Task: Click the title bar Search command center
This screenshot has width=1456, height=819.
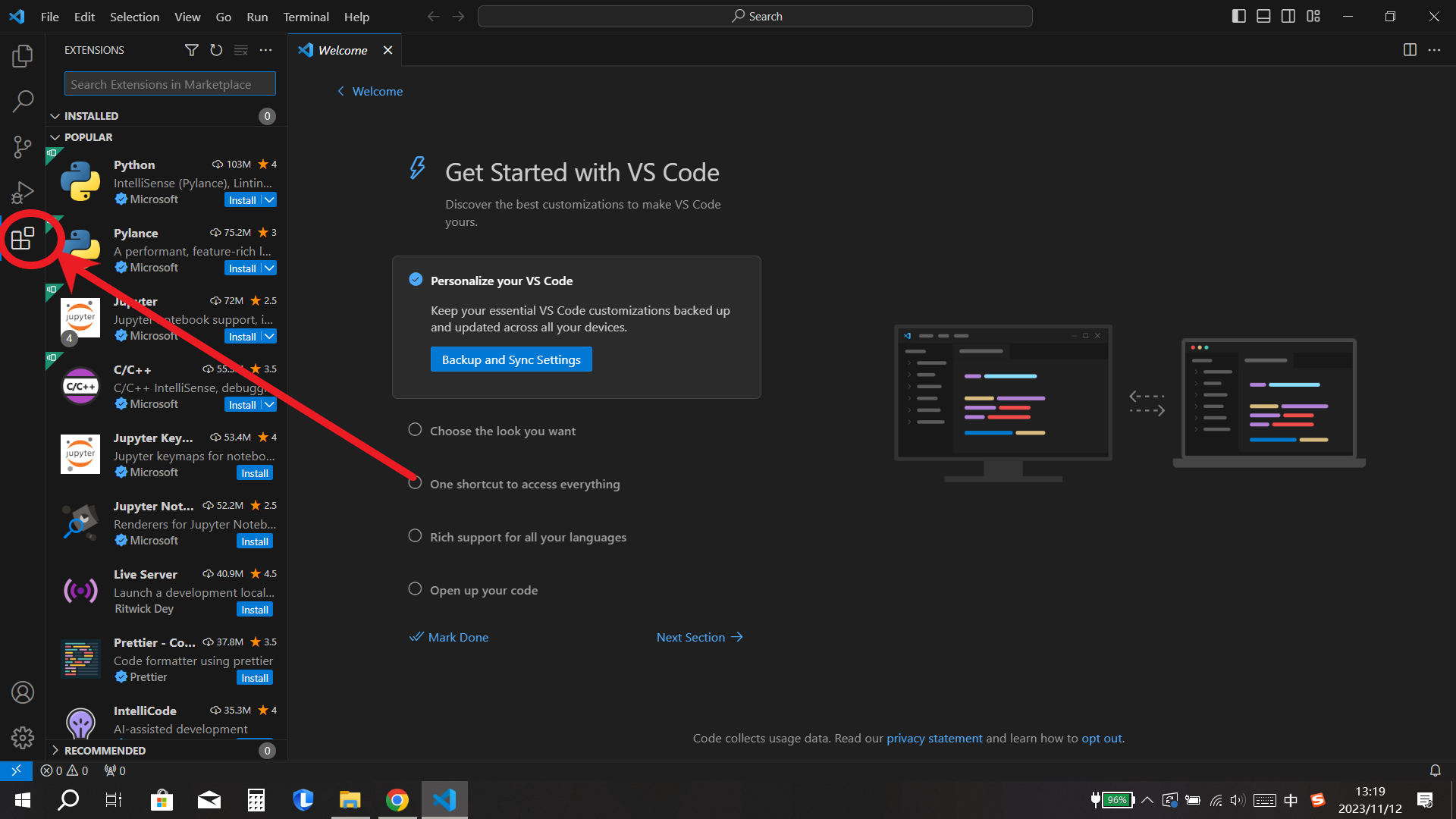Action: [x=755, y=16]
